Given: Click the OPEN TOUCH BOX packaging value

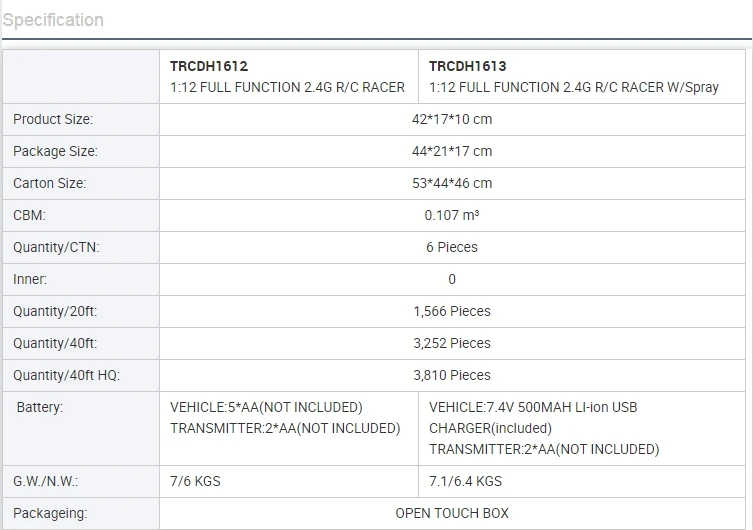Looking at the screenshot, I should pos(452,513).
